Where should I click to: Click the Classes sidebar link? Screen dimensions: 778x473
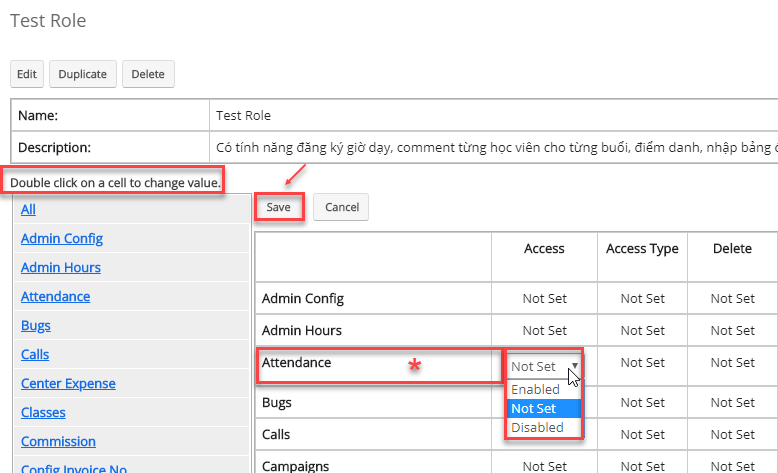[43, 412]
